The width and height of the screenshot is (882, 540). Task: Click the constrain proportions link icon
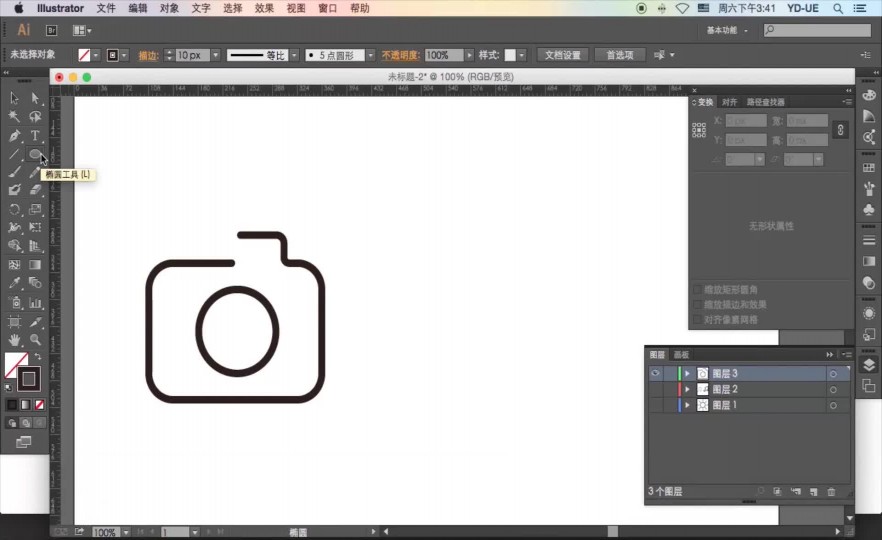click(840, 130)
